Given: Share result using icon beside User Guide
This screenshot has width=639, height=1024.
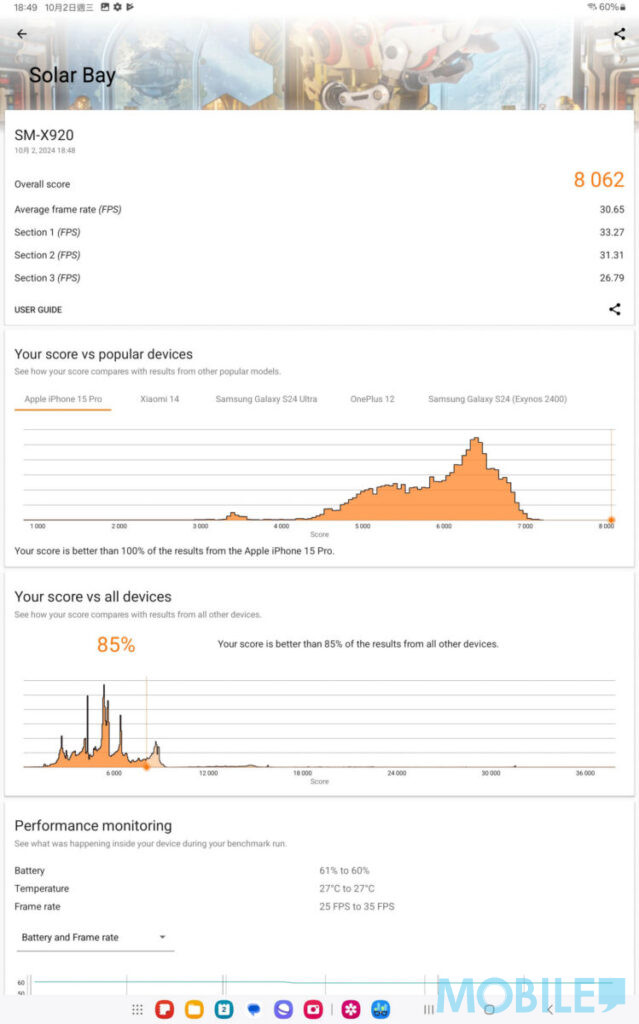Looking at the screenshot, I should click(x=614, y=309).
